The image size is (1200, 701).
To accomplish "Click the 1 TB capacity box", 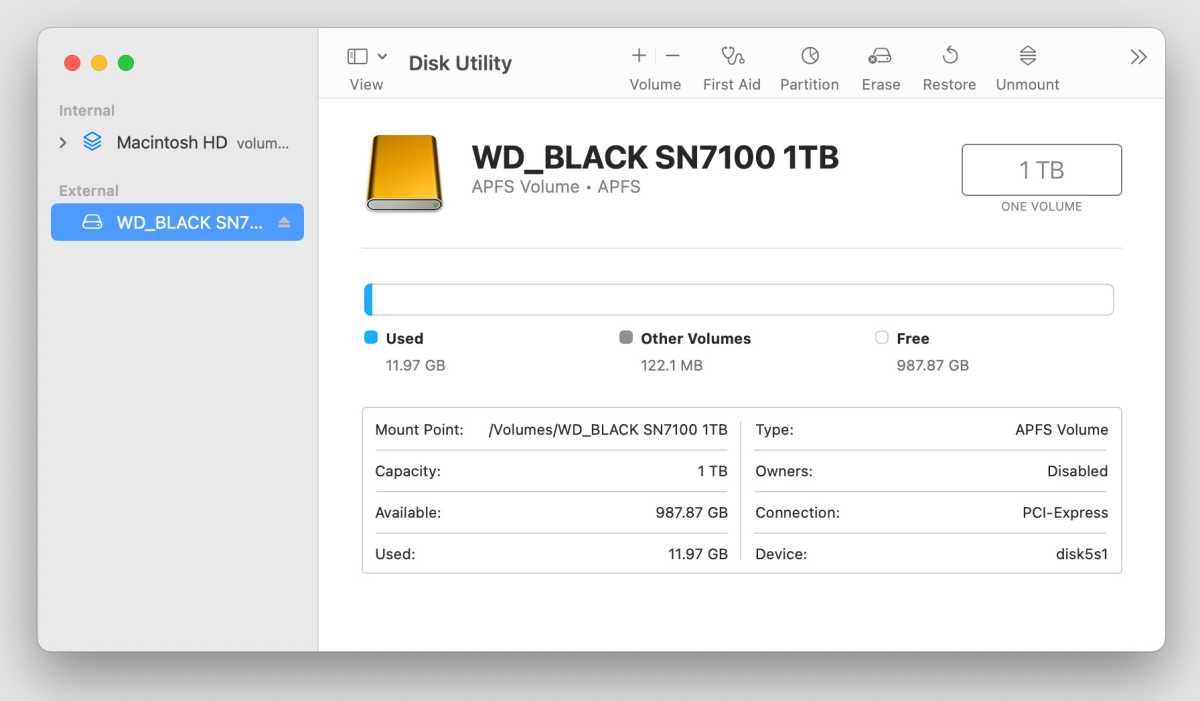I will pyautogui.click(x=1042, y=170).
